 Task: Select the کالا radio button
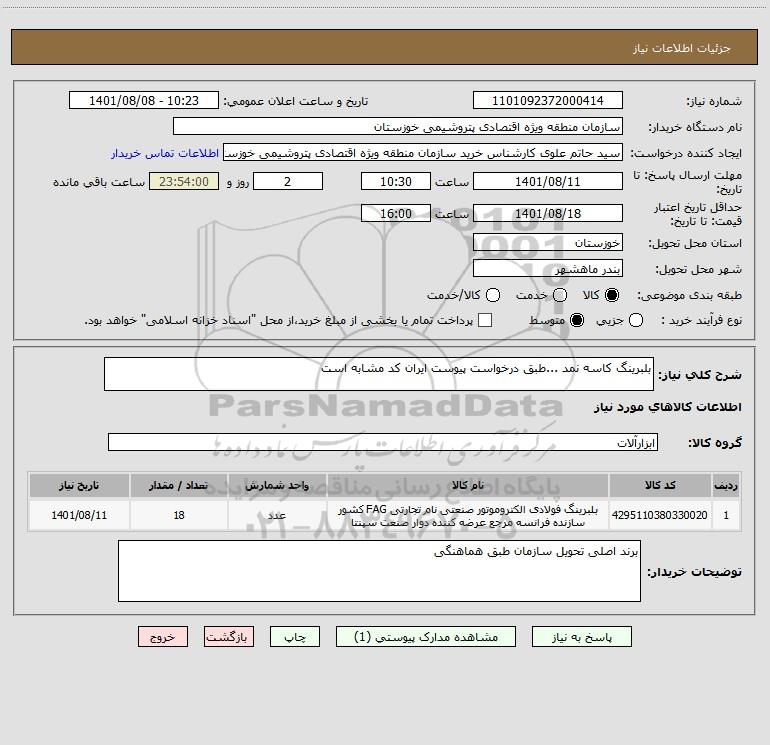(612, 295)
